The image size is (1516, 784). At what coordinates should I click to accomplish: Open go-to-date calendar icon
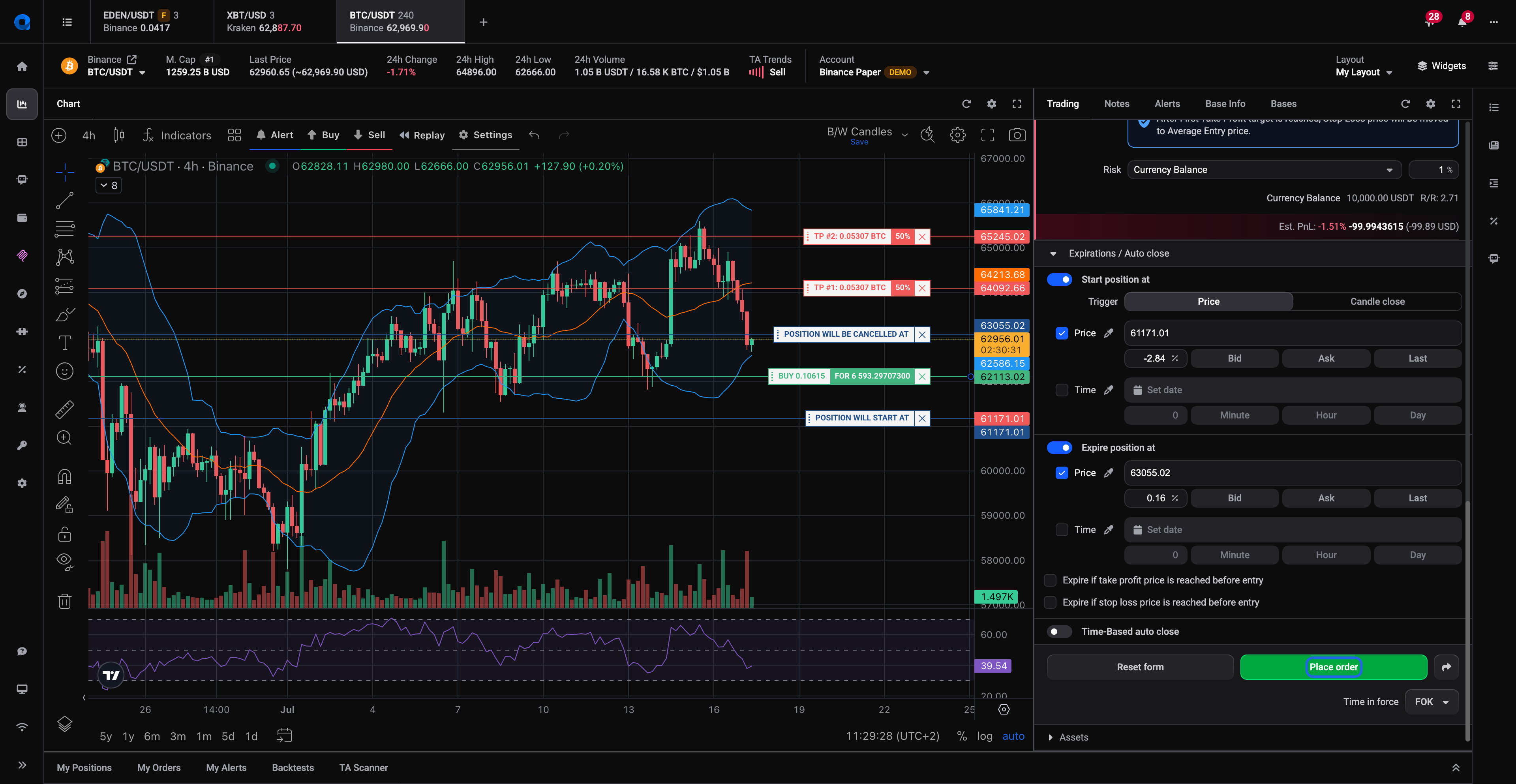(284, 736)
